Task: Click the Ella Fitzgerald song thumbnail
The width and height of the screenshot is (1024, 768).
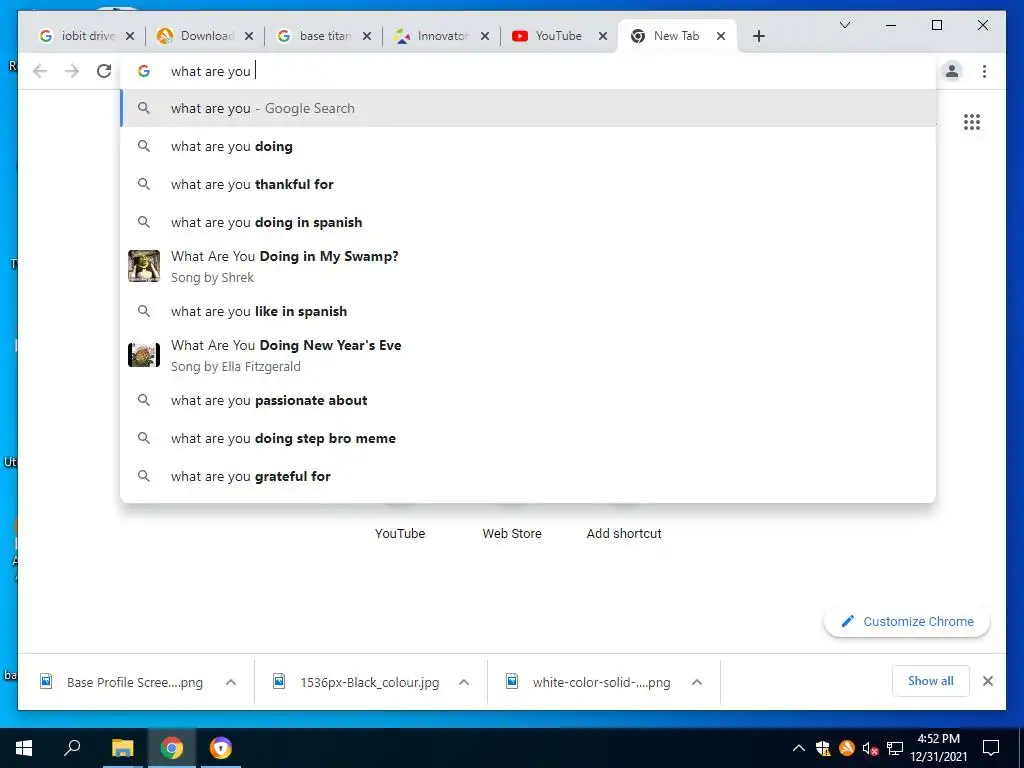Action: [x=144, y=355]
